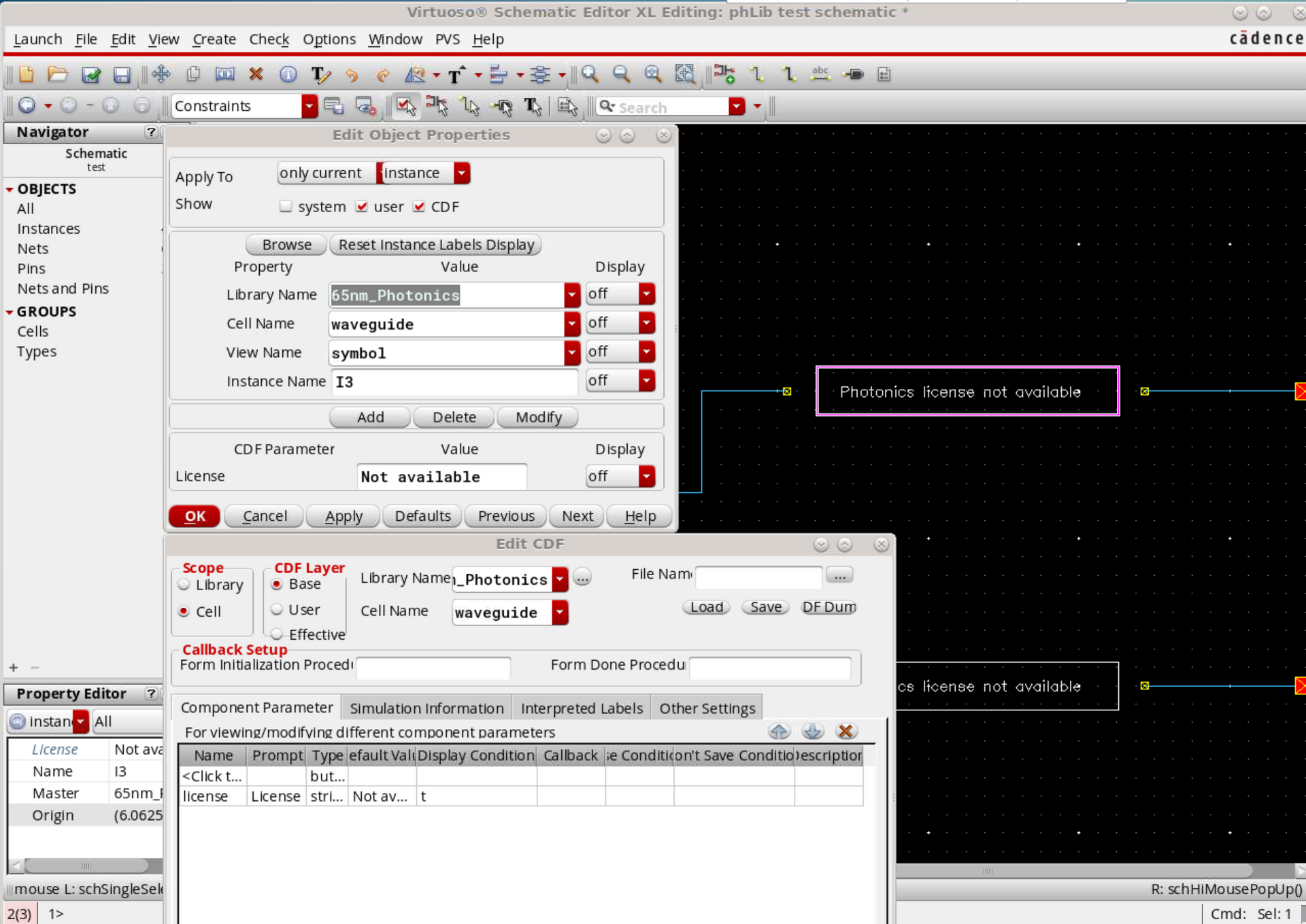Click the T text selection filter icon
Viewport: 1306px width, 924px height.
pos(533,105)
